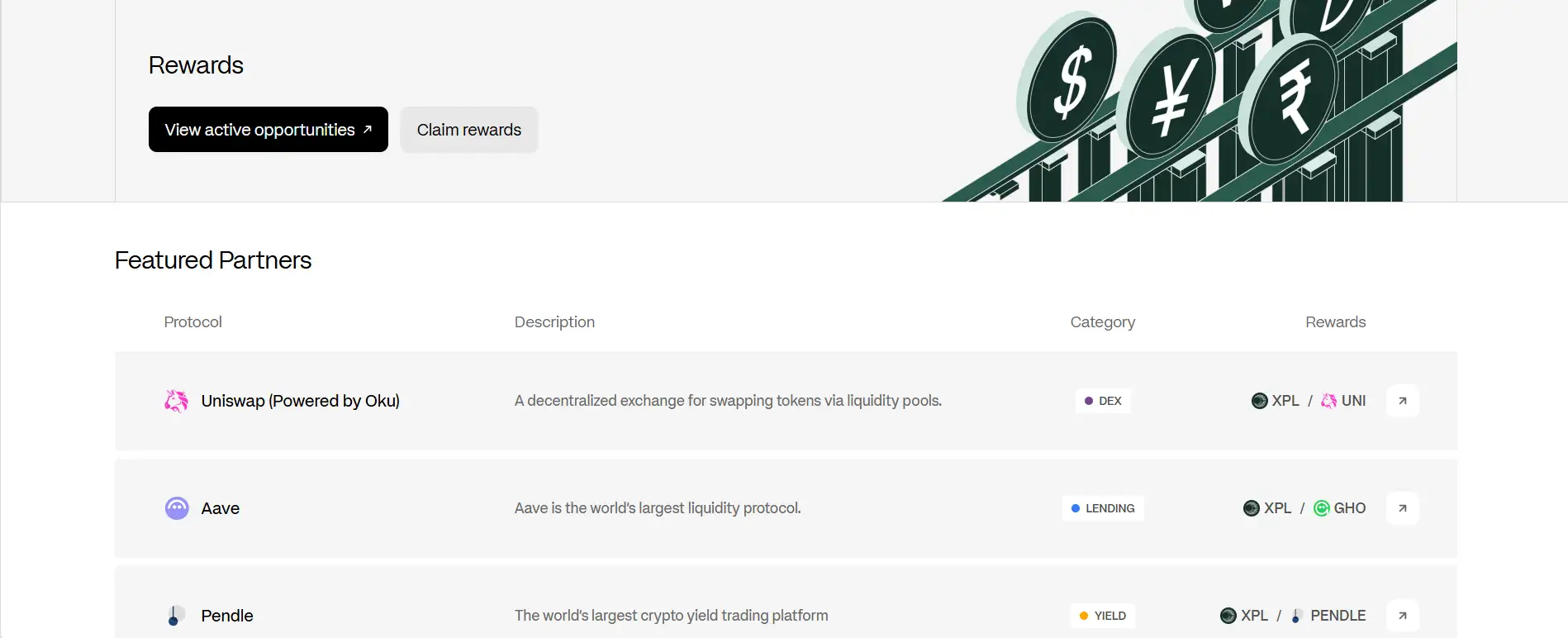Open the Uniswap row arrow link
The height and width of the screenshot is (638, 1568).
tap(1402, 401)
